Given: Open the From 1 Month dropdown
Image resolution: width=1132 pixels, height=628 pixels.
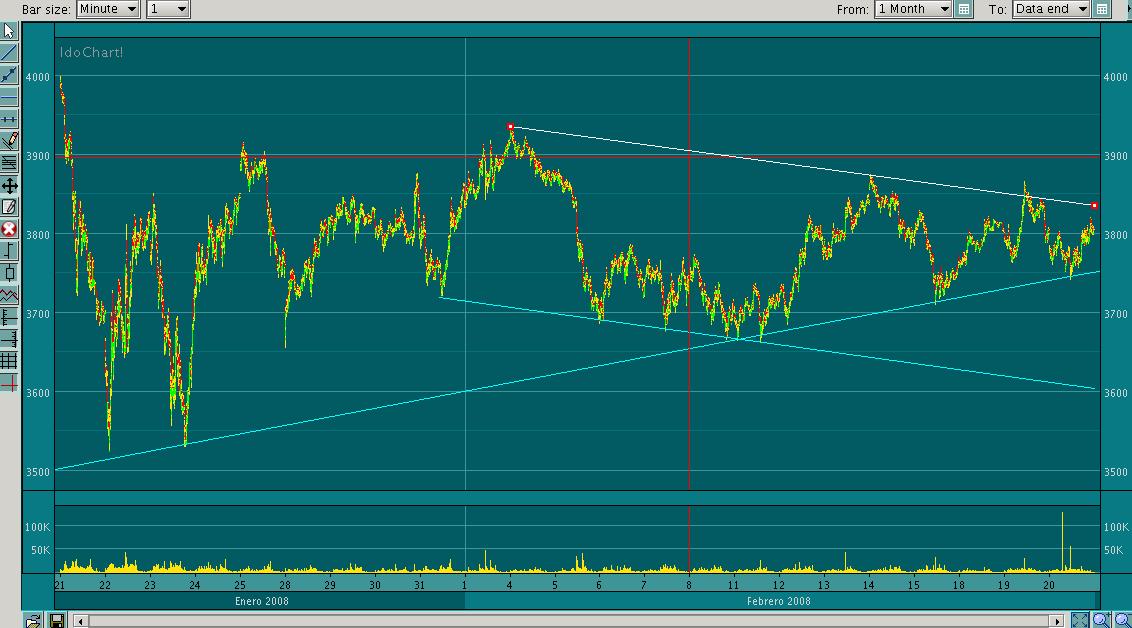Looking at the screenshot, I should (913, 9).
